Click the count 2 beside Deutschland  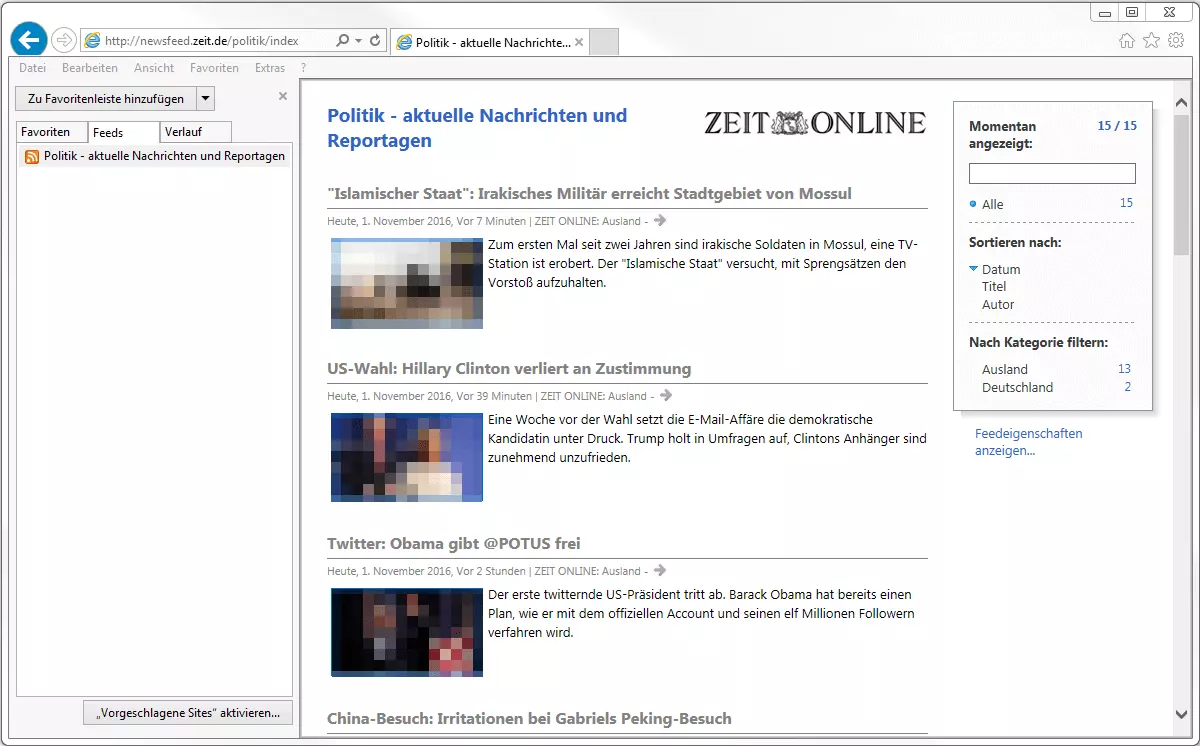(x=1128, y=387)
